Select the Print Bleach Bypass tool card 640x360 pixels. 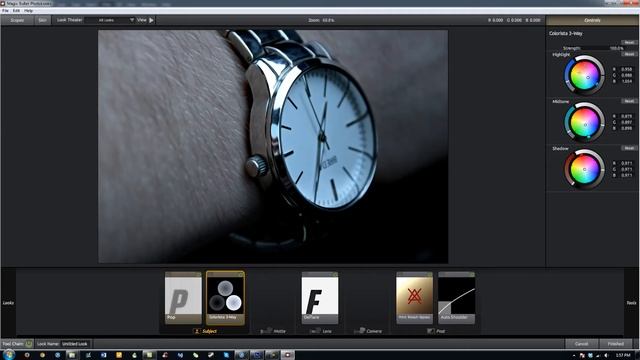pos(414,298)
